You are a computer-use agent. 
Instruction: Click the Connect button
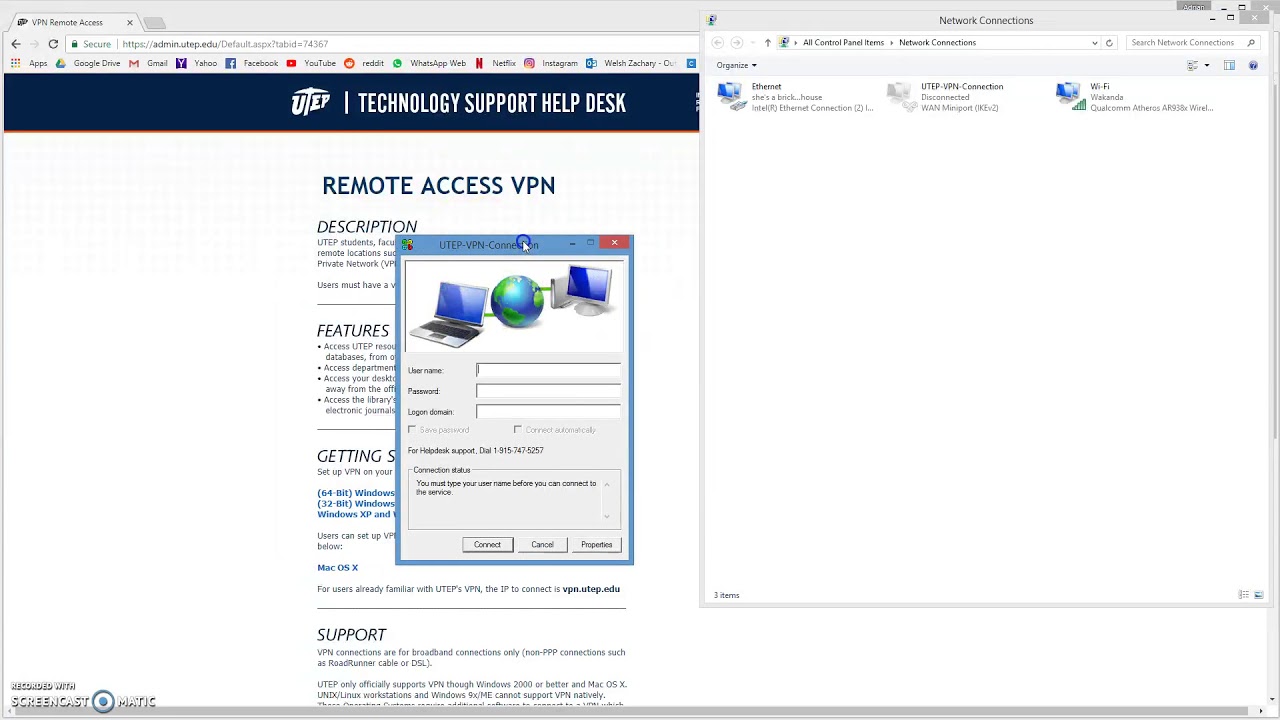coord(487,544)
